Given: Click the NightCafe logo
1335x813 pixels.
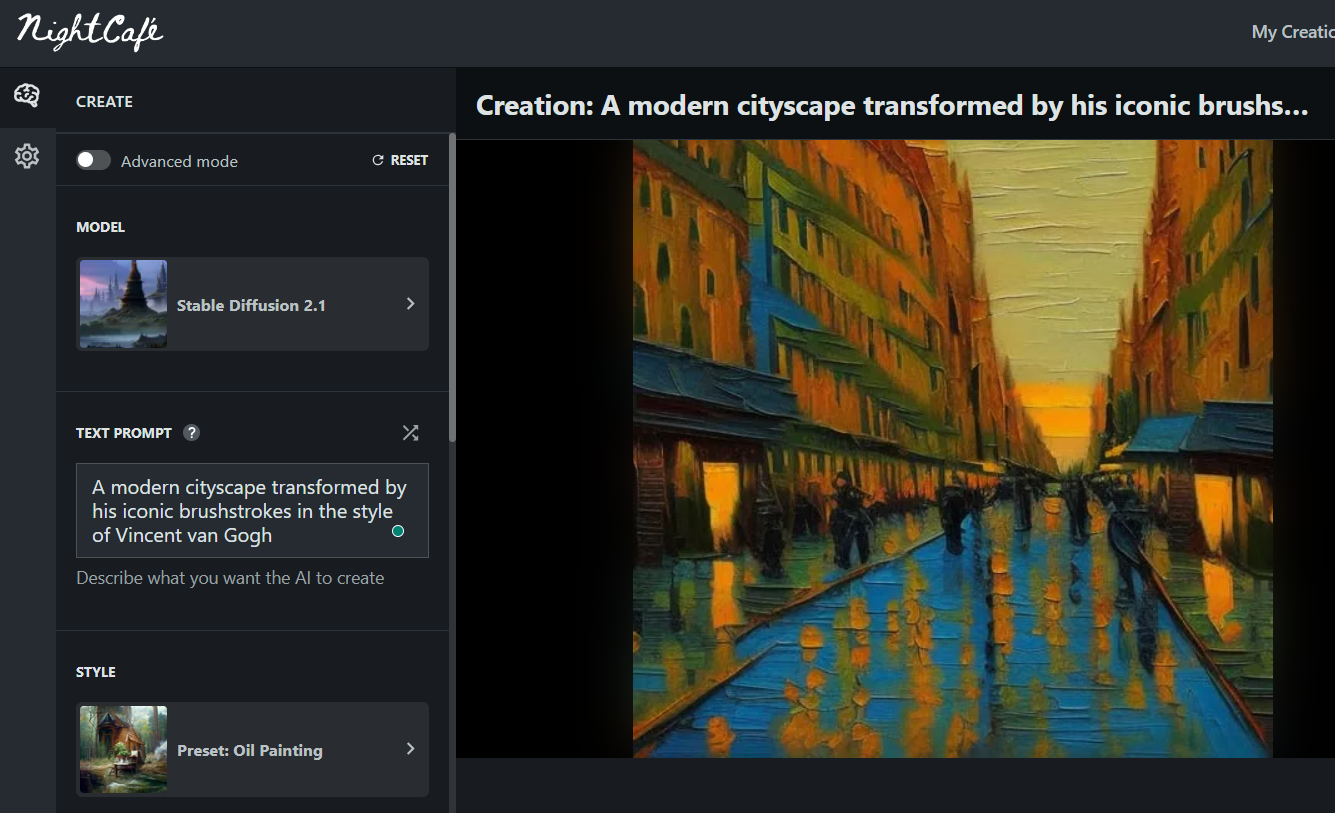Looking at the screenshot, I should click(90, 32).
